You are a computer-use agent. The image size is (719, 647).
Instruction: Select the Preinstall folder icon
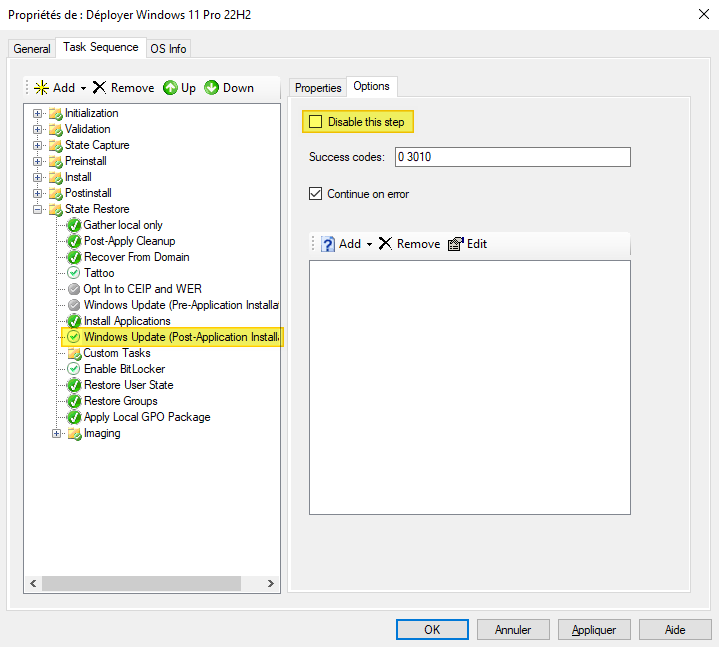56,161
